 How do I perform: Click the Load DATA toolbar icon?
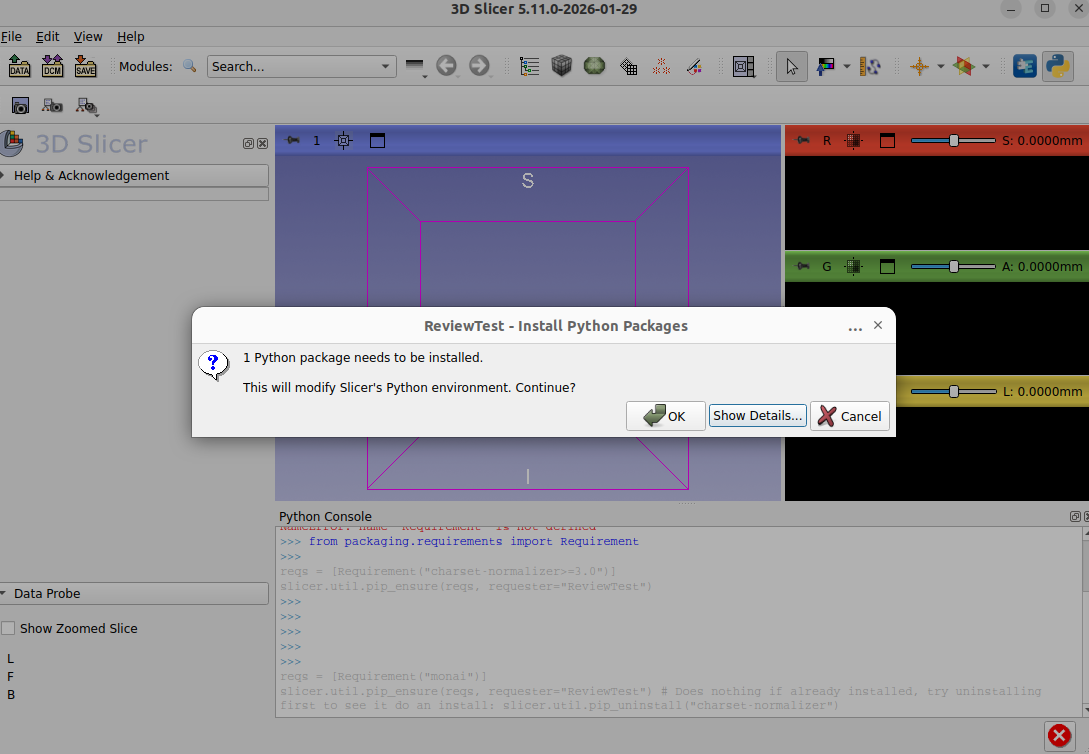point(19,66)
